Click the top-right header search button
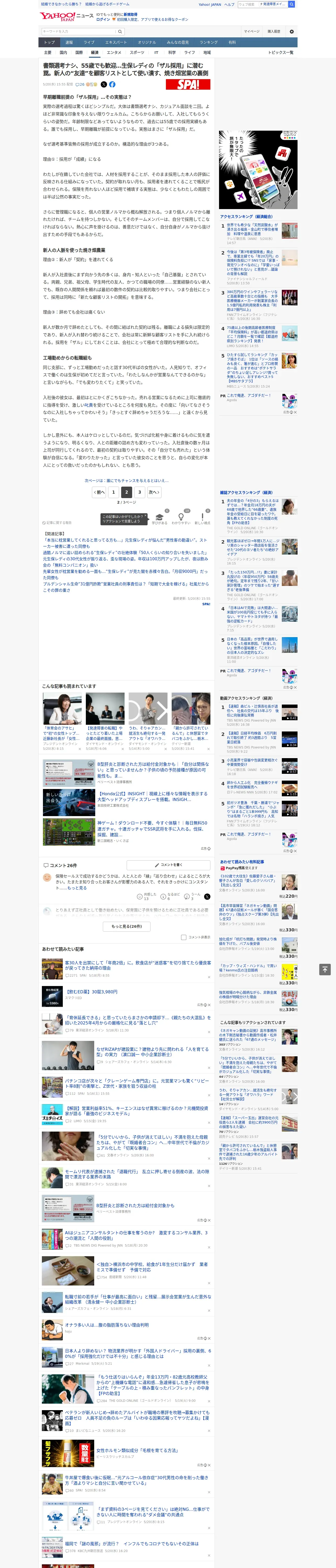 tap(292, 4)
